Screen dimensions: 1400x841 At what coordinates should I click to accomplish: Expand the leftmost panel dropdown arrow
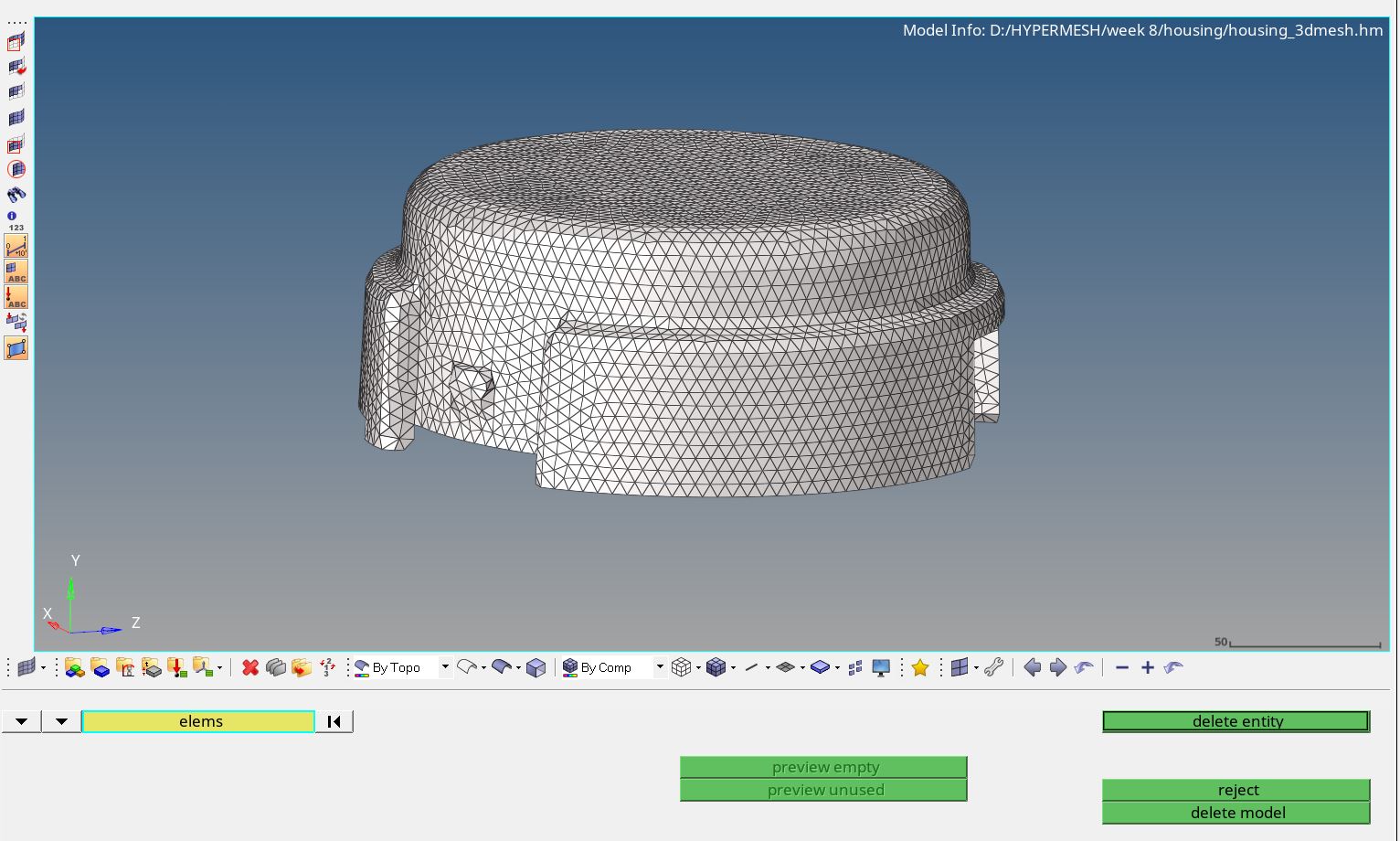[x=20, y=721]
